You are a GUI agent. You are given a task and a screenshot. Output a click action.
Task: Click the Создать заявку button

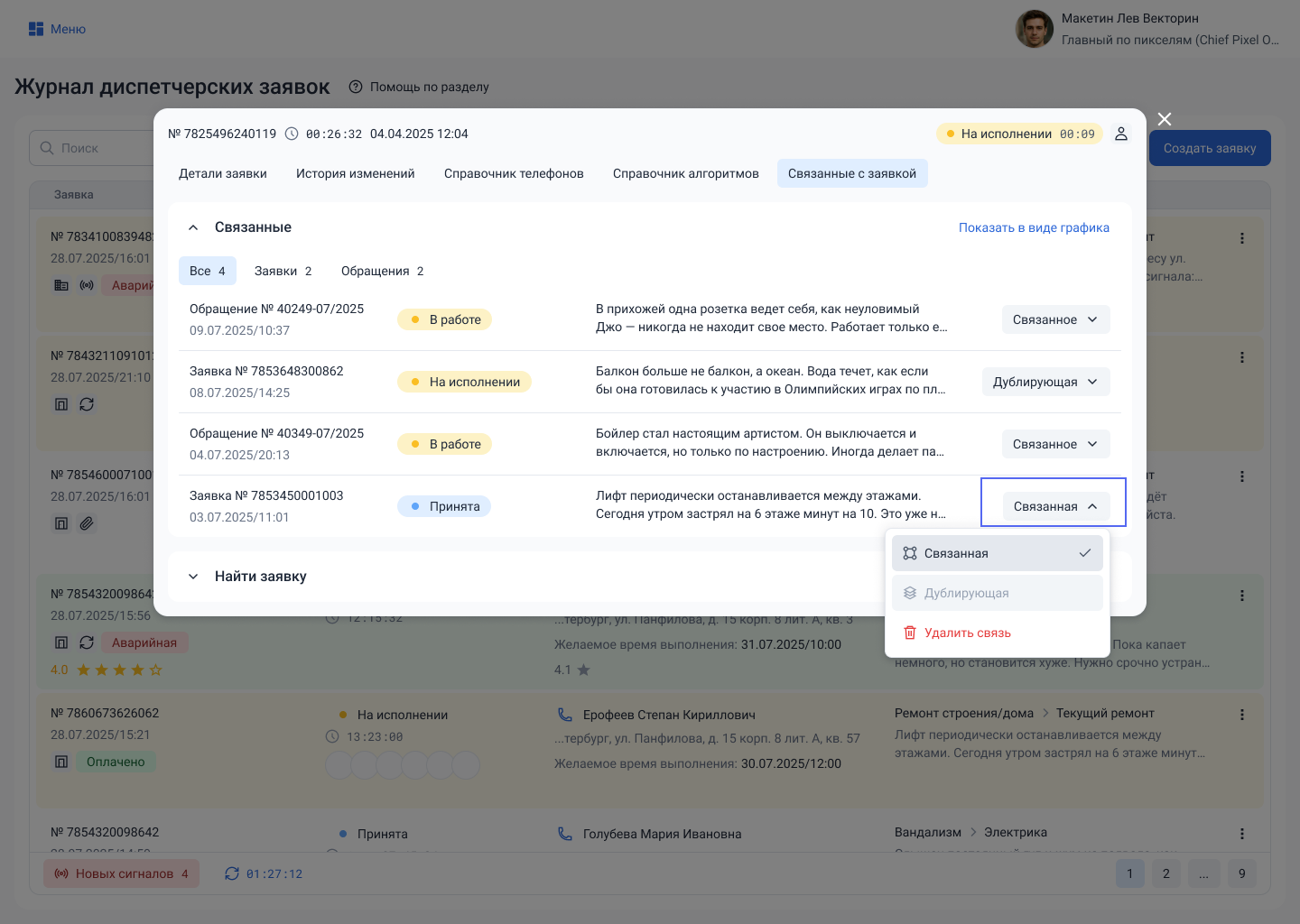coord(1209,148)
